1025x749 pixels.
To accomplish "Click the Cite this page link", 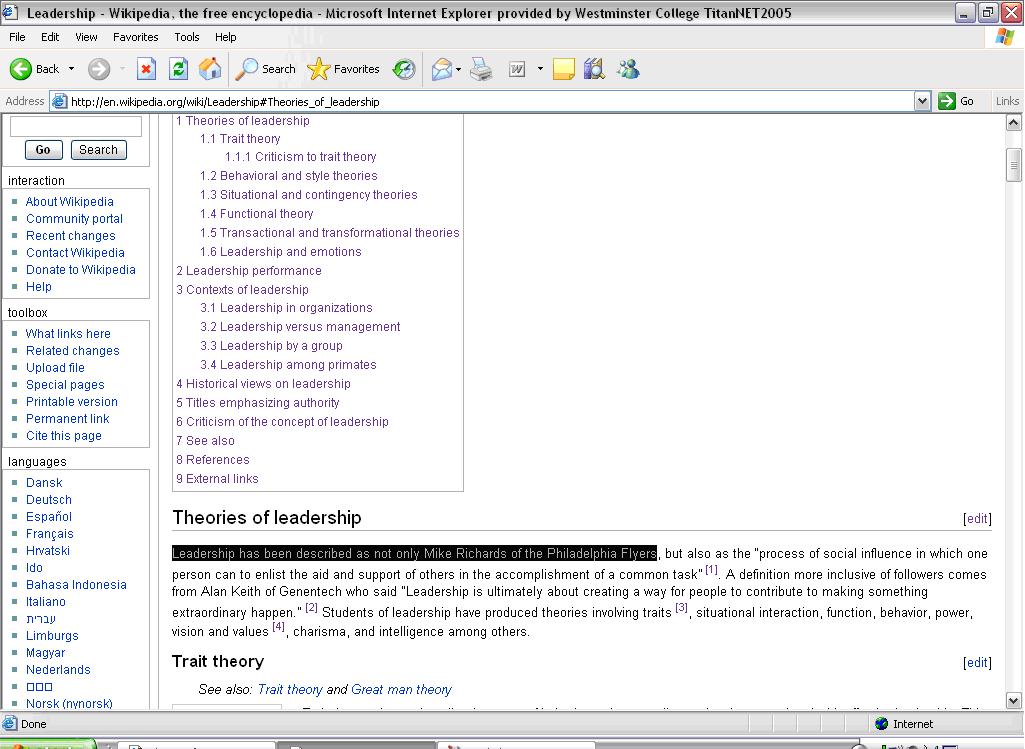I will coord(64,436).
